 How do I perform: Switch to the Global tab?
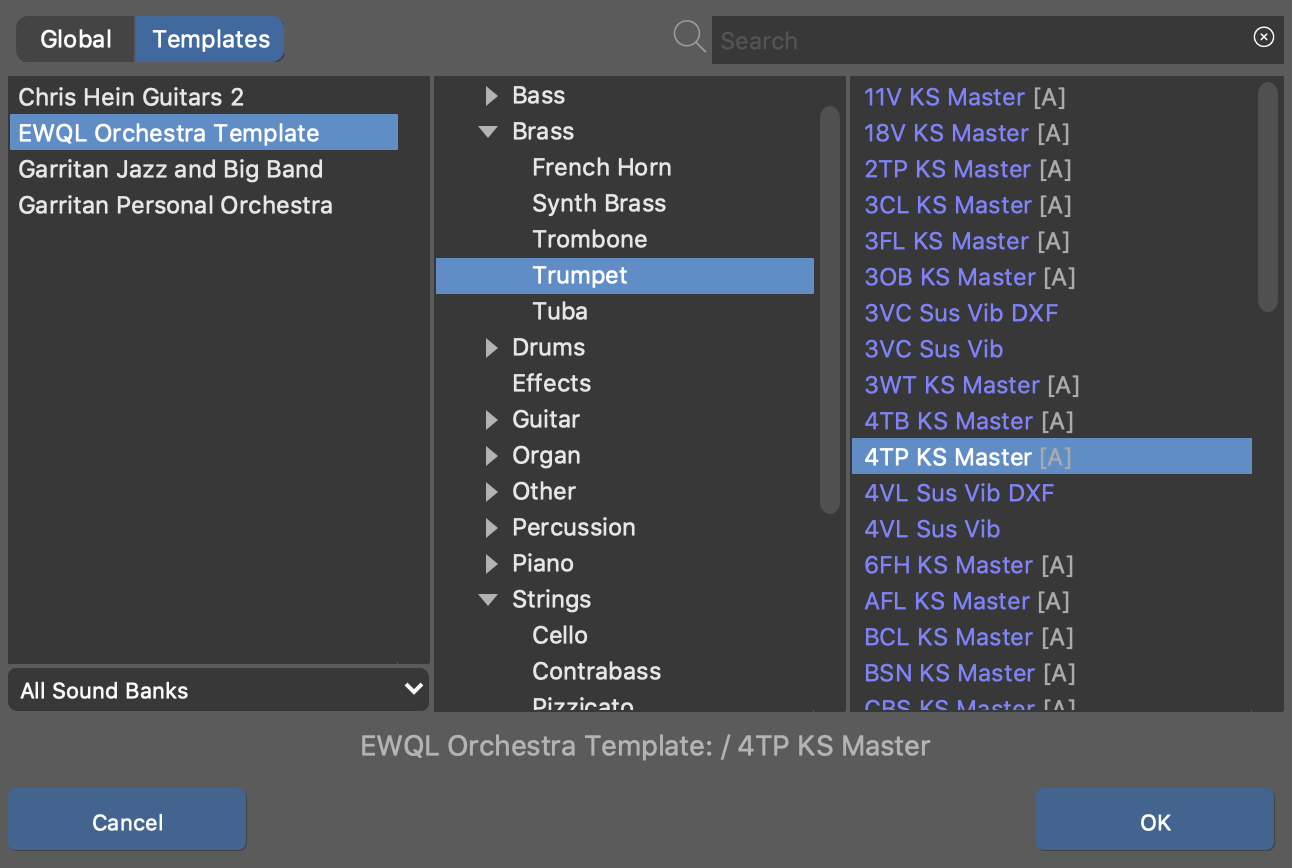click(x=76, y=39)
